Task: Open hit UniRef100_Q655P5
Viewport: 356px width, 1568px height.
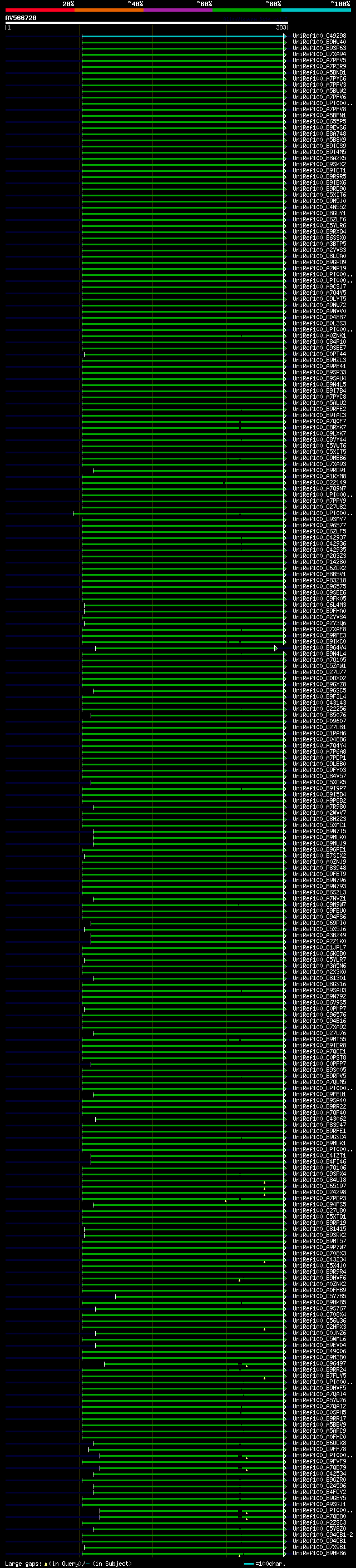Action: point(319,122)
